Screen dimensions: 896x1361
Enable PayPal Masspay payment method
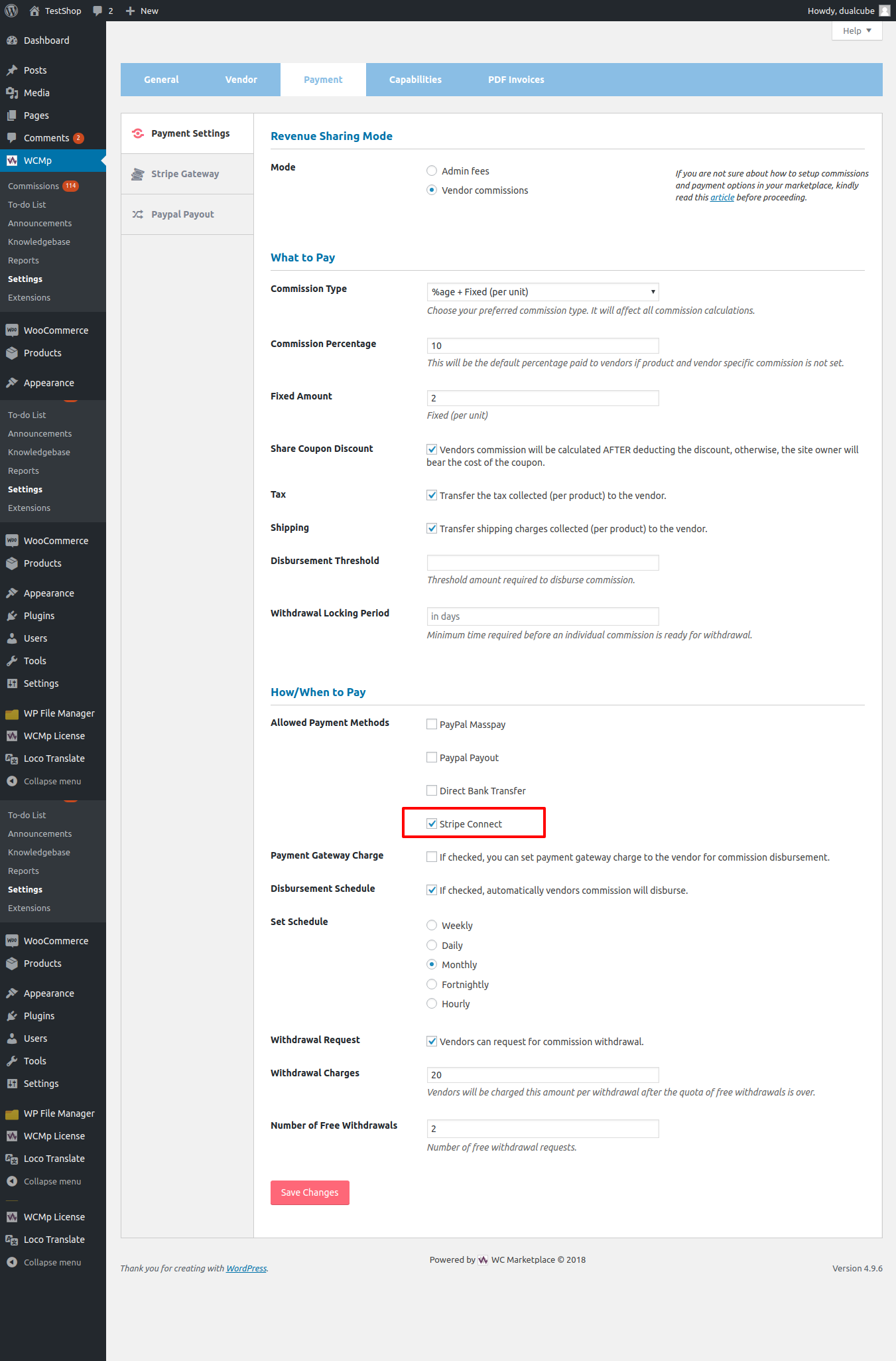pos(432,725)
